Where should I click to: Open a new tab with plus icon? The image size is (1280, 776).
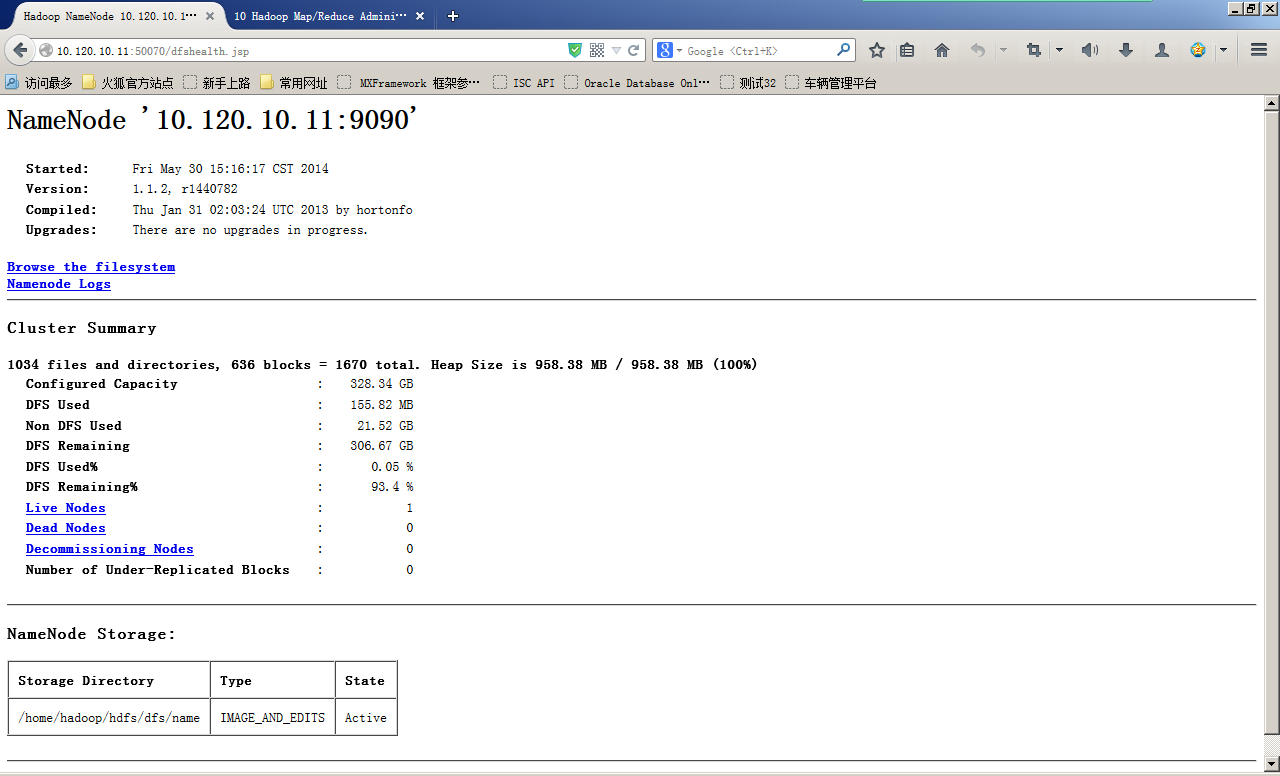[453, 16]
